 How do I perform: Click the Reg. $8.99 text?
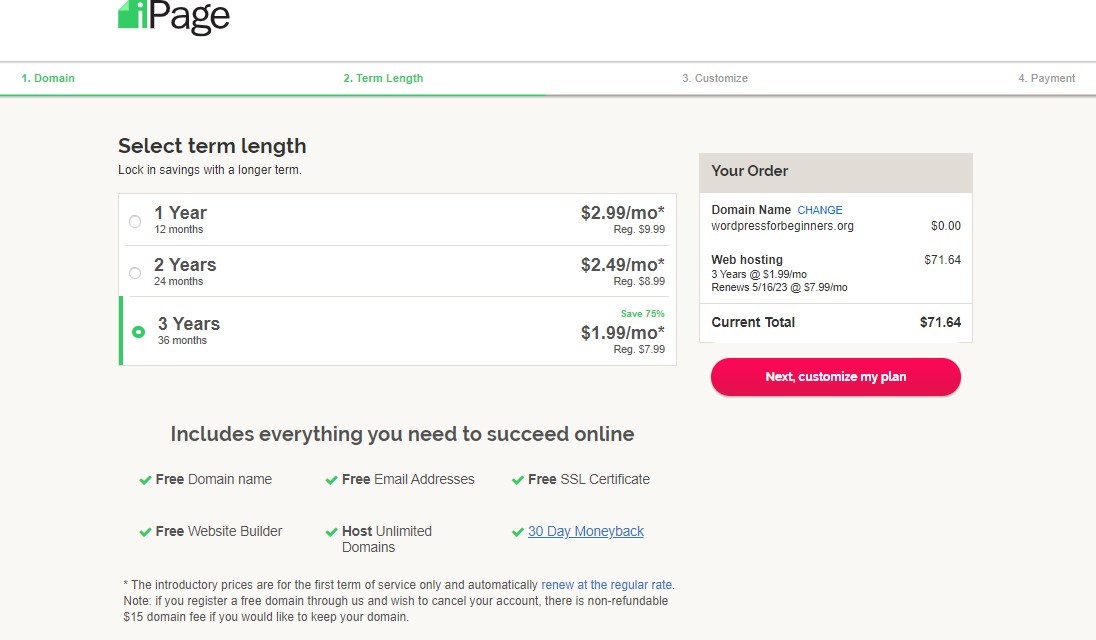(x=640, y=281)
